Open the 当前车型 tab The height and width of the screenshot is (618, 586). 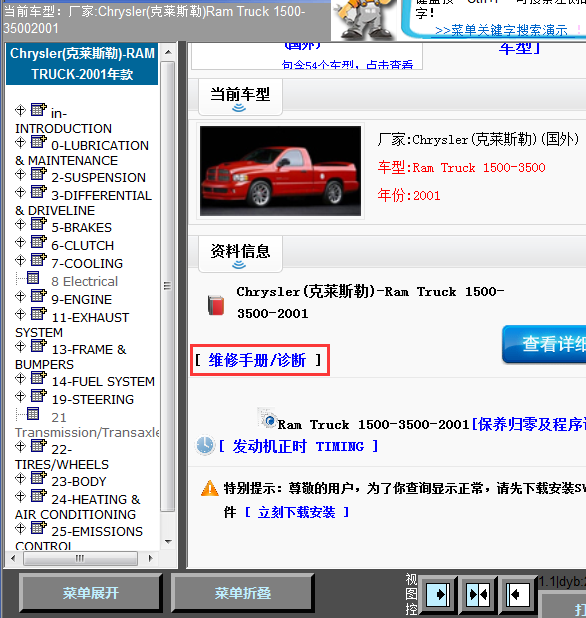240,97
